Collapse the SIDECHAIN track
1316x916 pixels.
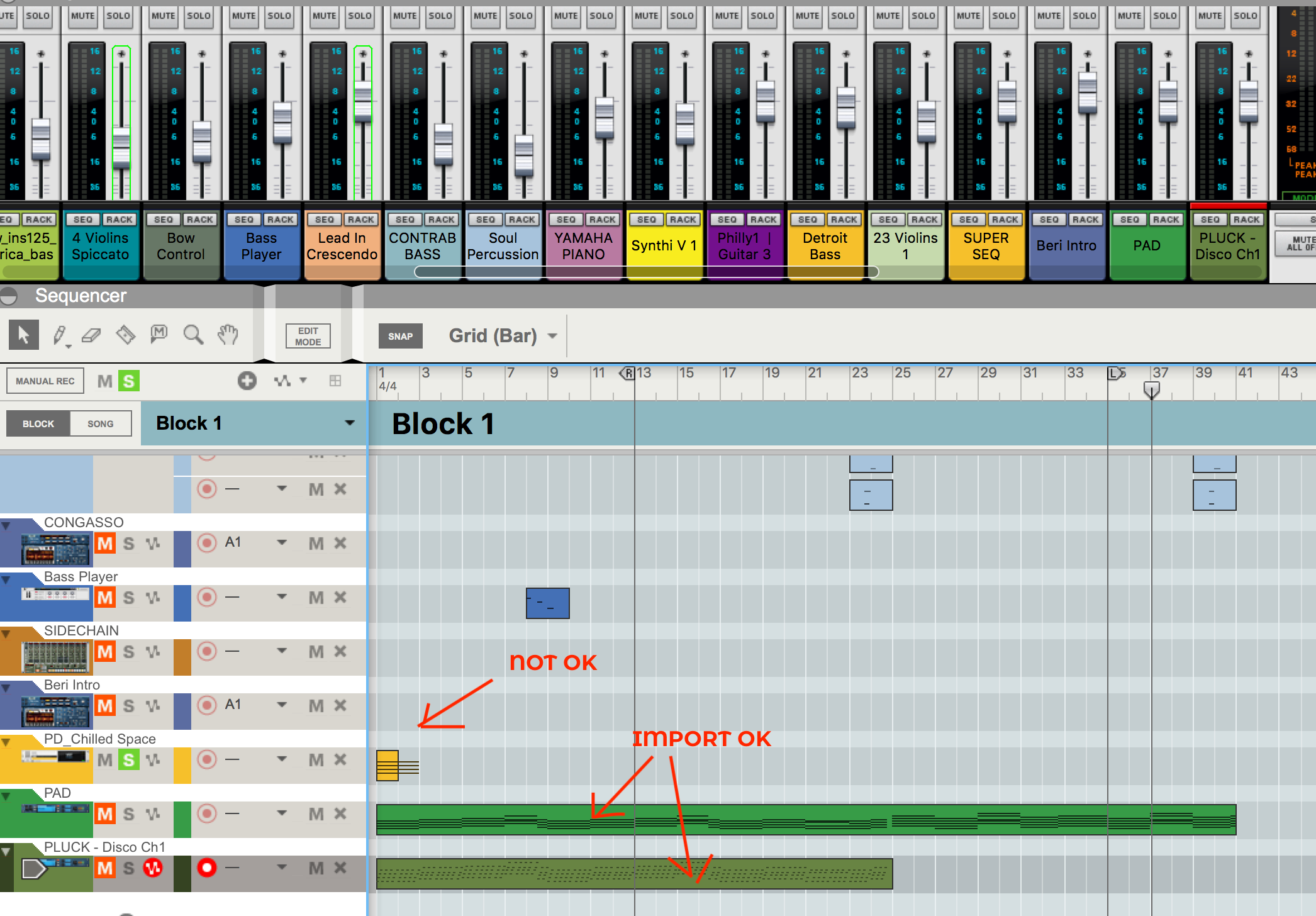(x=6, y=634)
